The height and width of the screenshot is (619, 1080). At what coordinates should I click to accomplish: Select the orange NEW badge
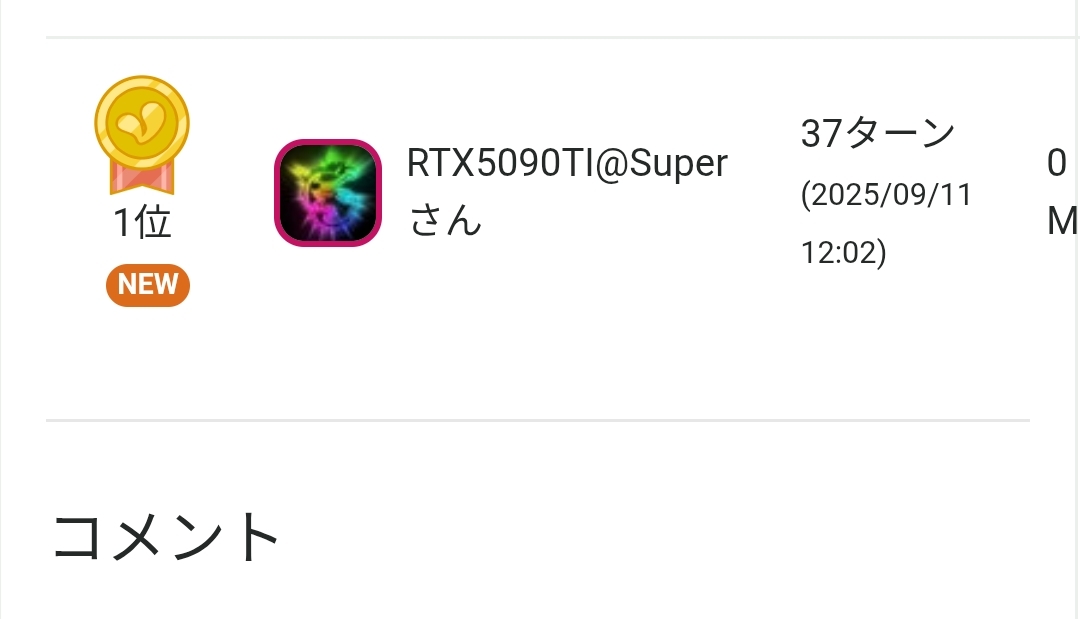[x=147, y=284]
